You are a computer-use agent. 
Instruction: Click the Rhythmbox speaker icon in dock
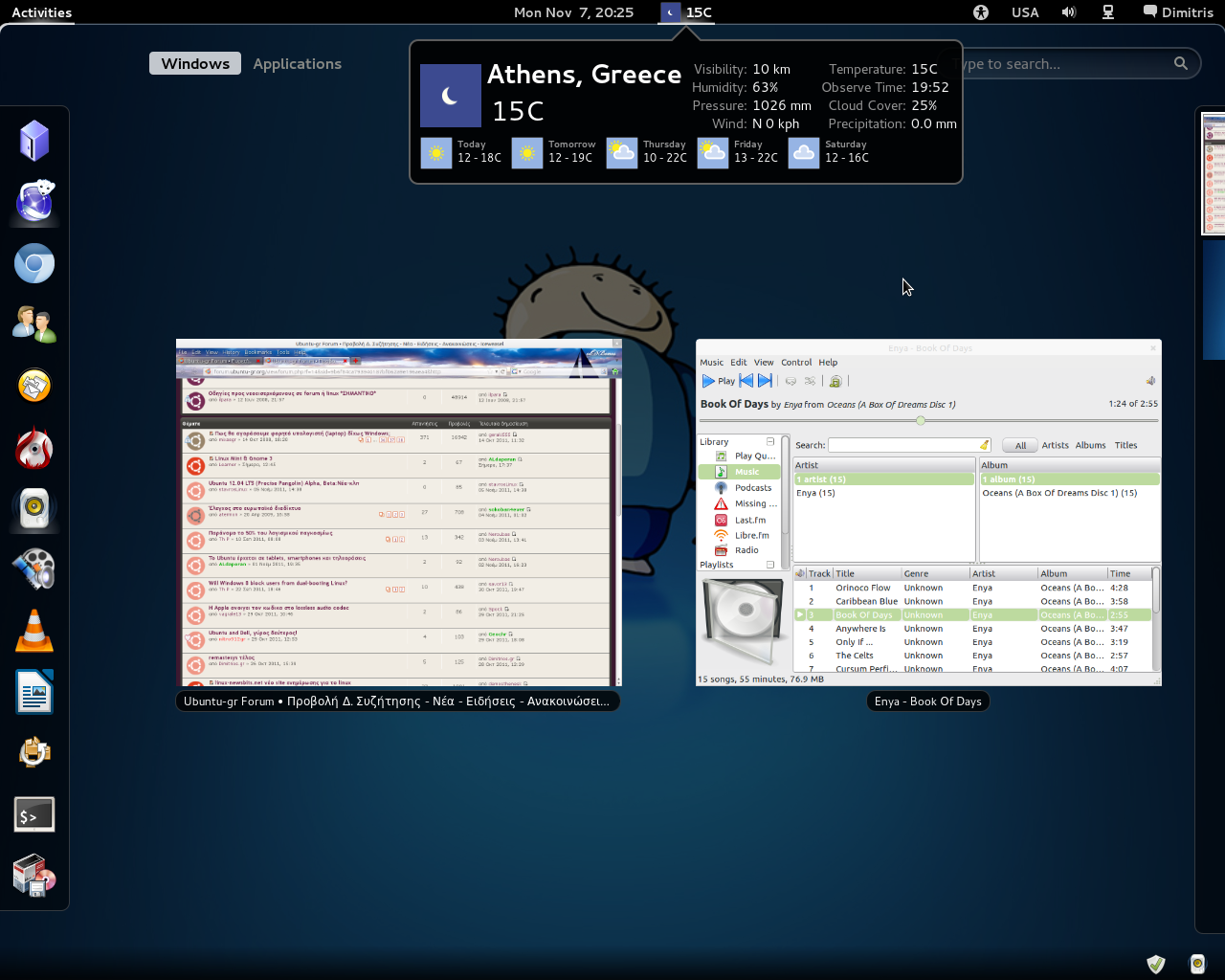coord(34,509)
